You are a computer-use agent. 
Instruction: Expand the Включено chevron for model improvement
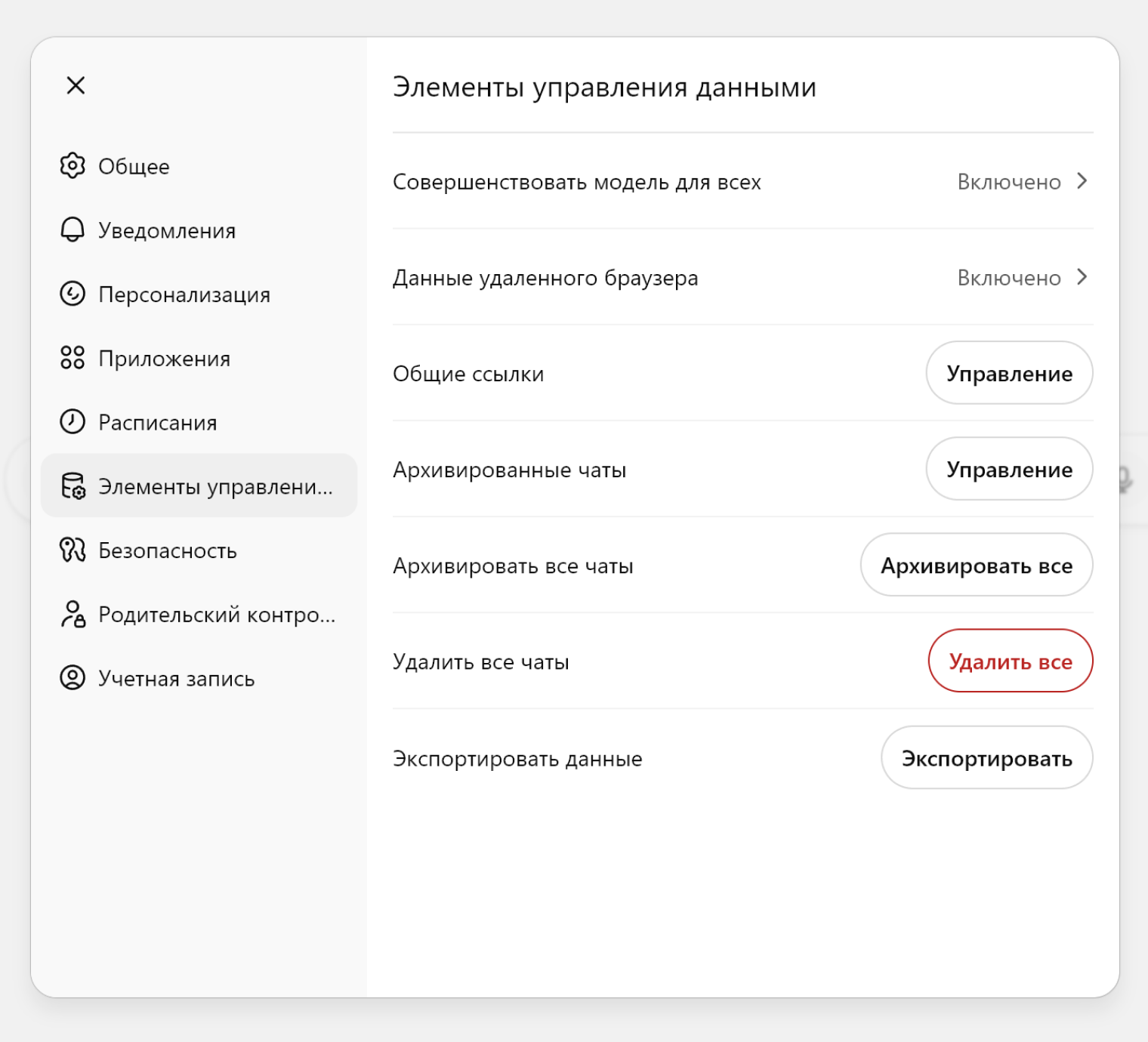click(x=1082, y=181)
